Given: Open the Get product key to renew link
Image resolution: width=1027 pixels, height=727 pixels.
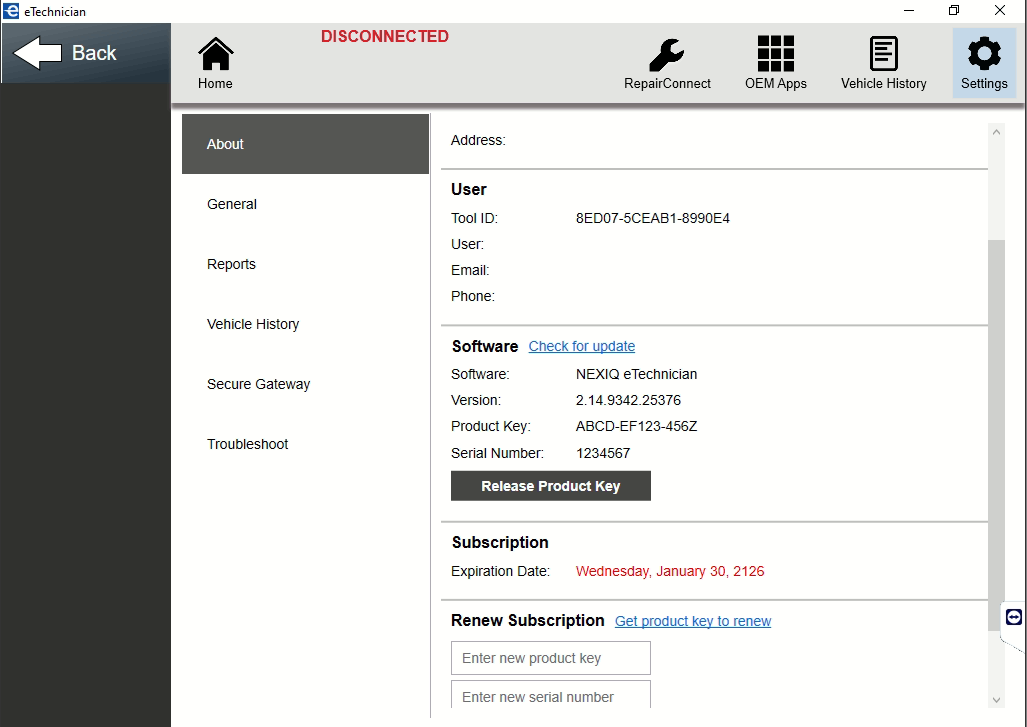Looking at the screenshot, I should 692,621.
